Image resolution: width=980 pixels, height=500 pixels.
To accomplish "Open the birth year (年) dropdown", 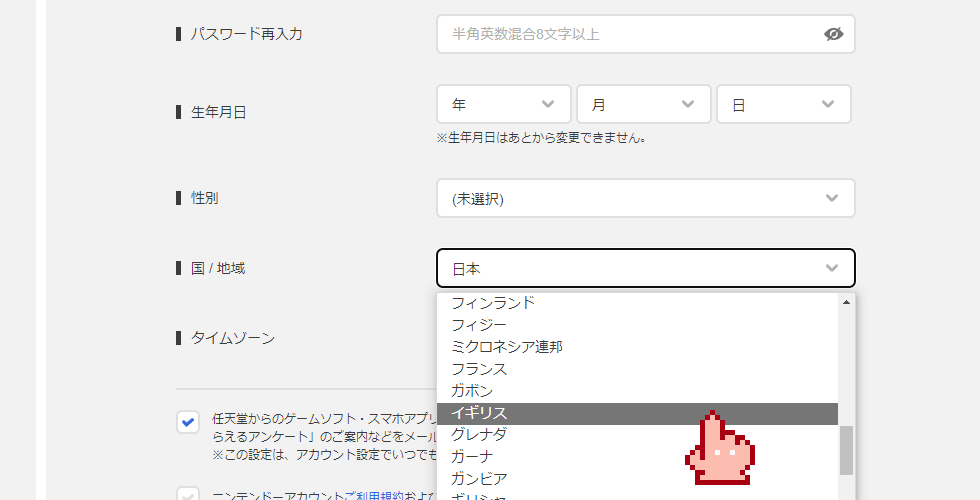I will (x=503, y=104).
